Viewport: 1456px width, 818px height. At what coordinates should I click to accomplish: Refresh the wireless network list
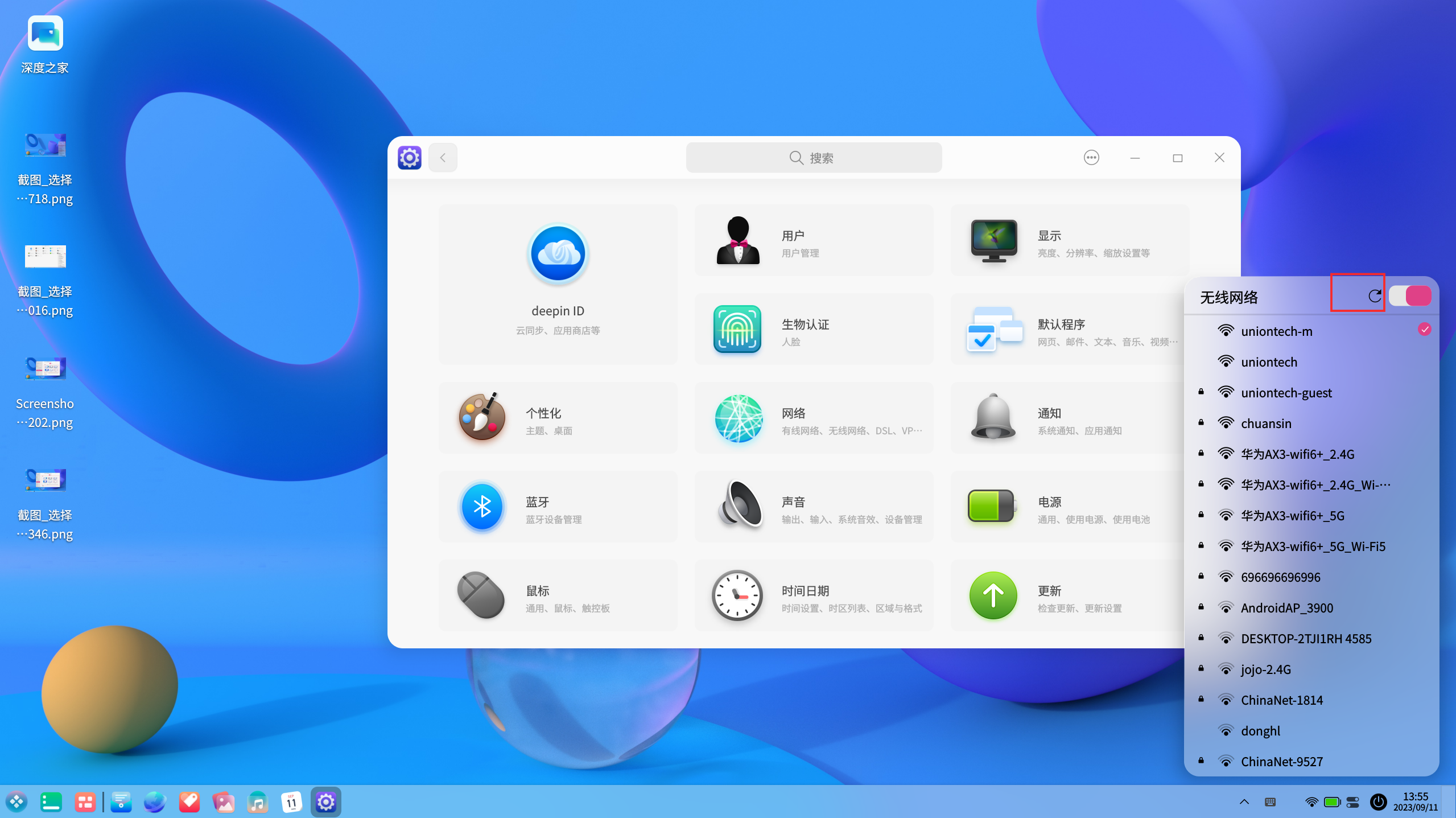pos(1375,295)
